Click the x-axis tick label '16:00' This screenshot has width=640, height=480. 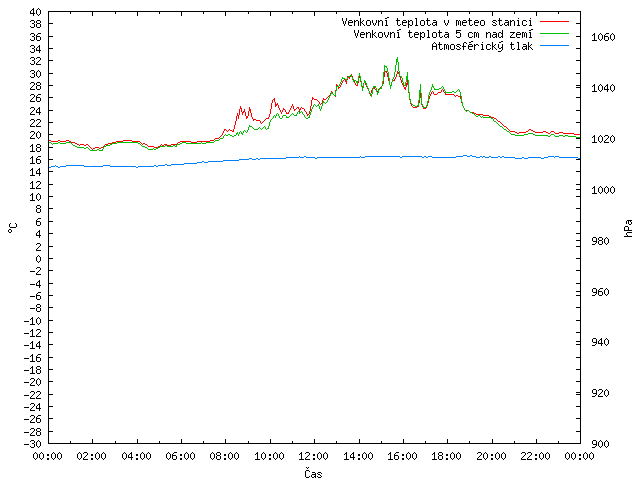[402, 456]
